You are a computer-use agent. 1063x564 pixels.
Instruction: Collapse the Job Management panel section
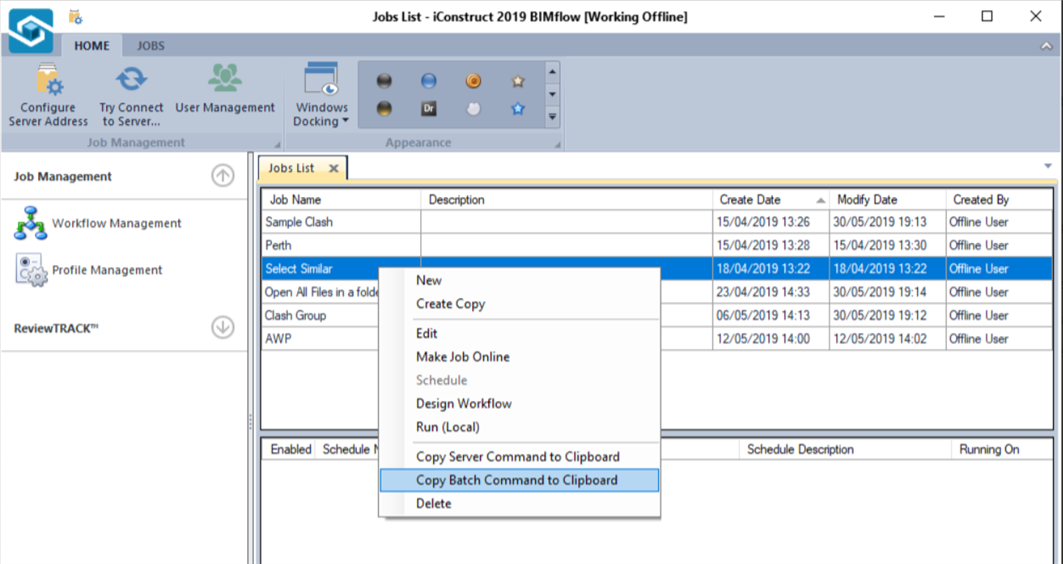click(222, 176)
